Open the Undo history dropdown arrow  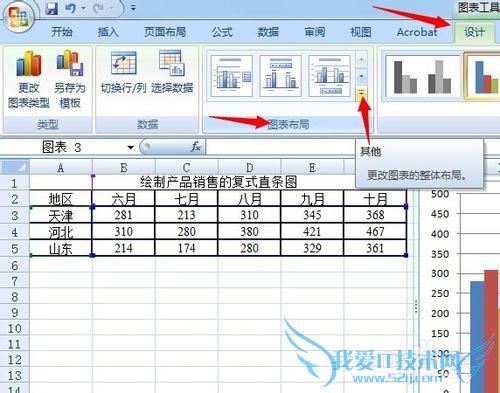[x=83, y=8]
